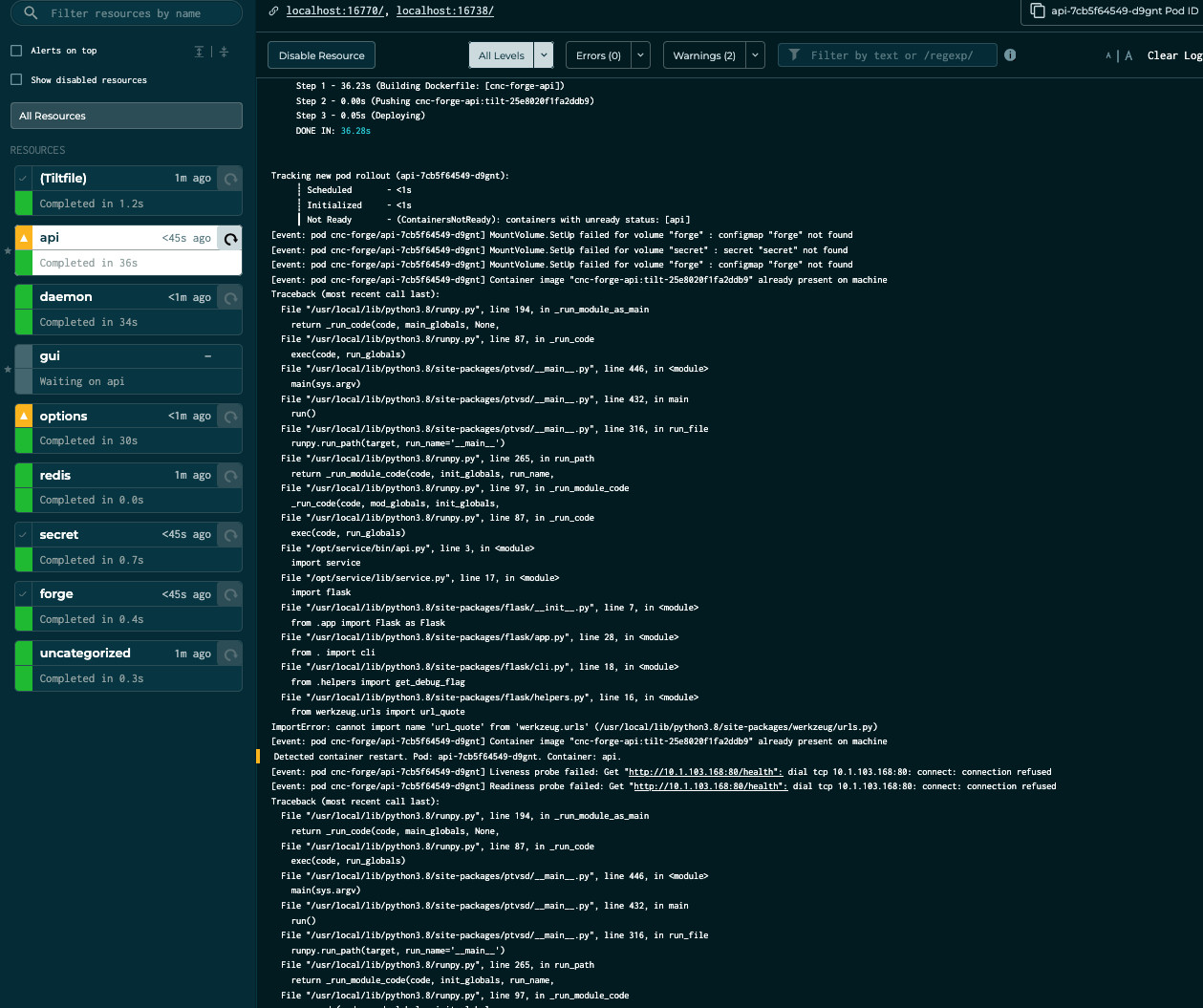Viewport: 1203px width, 1008px height.
Task: Open the localhost:16738/ endpoint link
Action: tap(445, 11)
